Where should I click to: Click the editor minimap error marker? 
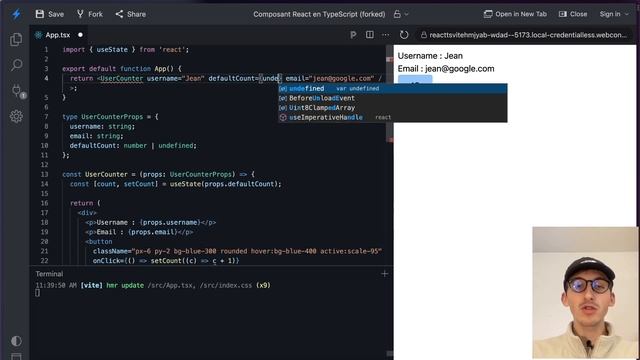(390, 60)
